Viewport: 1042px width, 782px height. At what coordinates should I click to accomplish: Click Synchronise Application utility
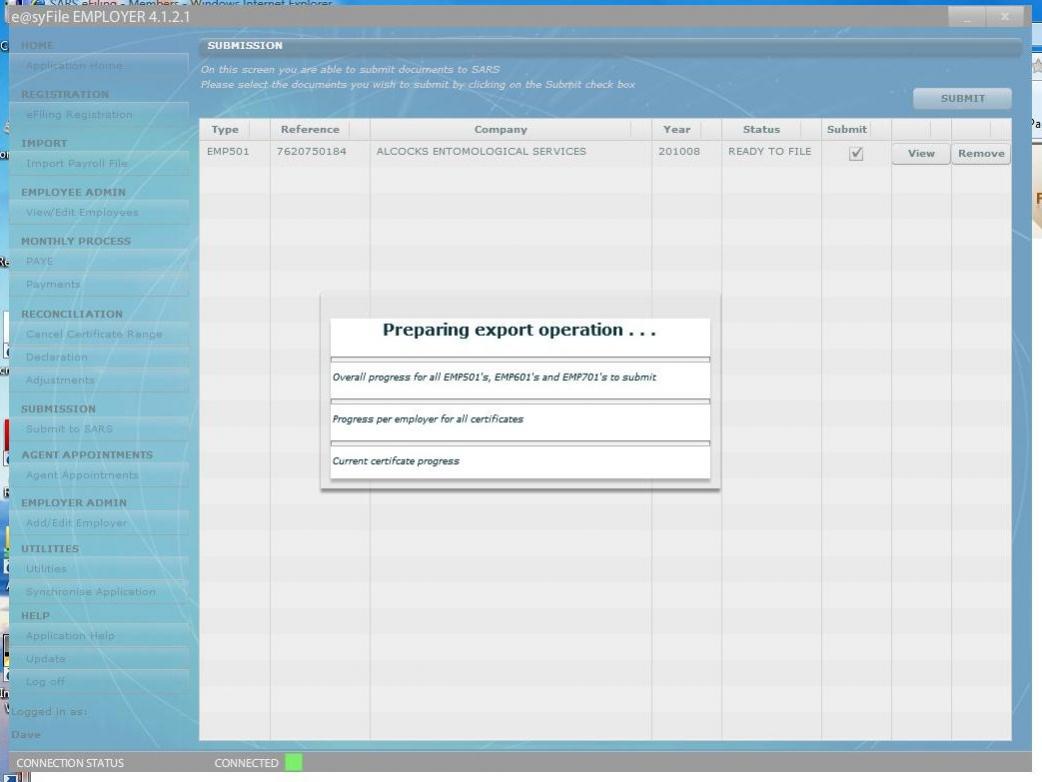point(91,592)
